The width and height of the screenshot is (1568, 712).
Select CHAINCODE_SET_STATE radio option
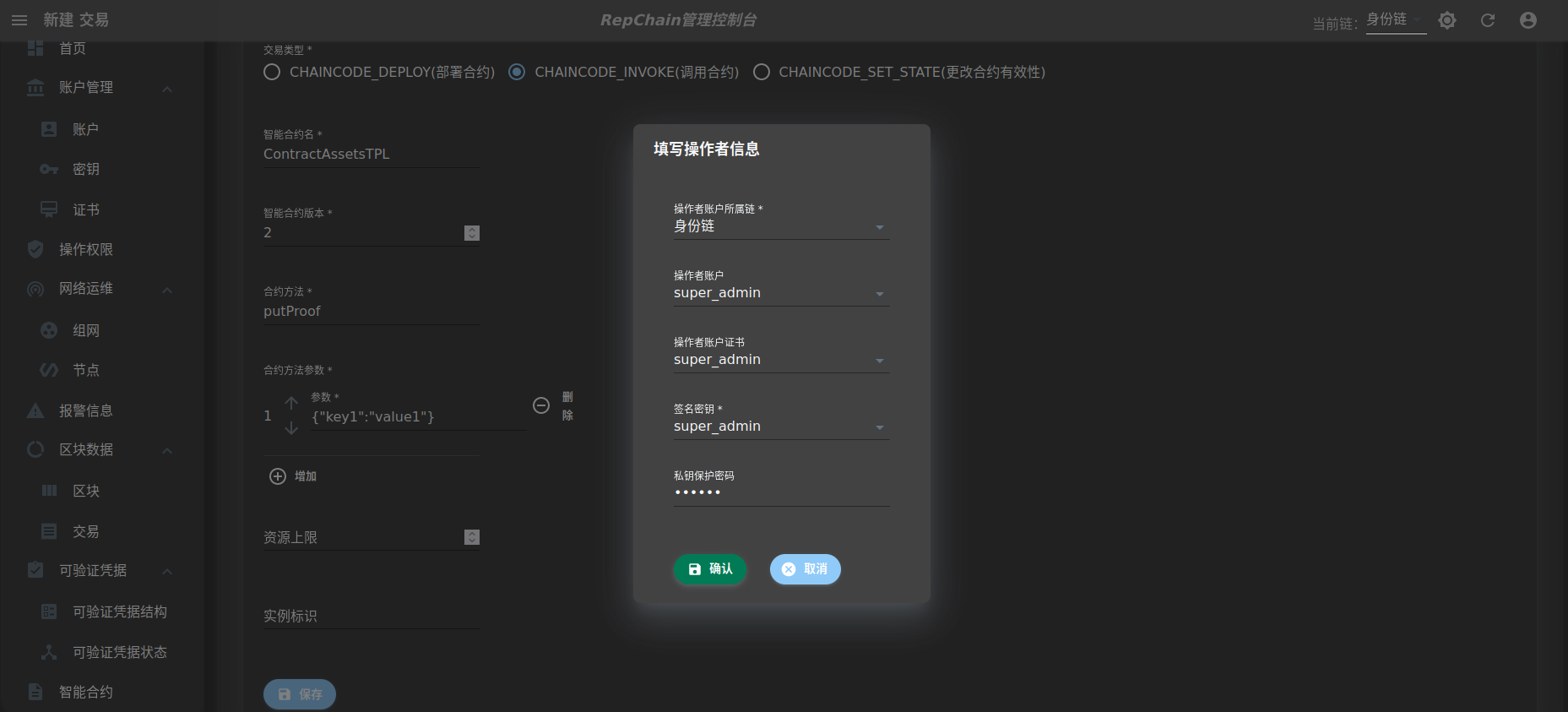click(x=762, y=72)
